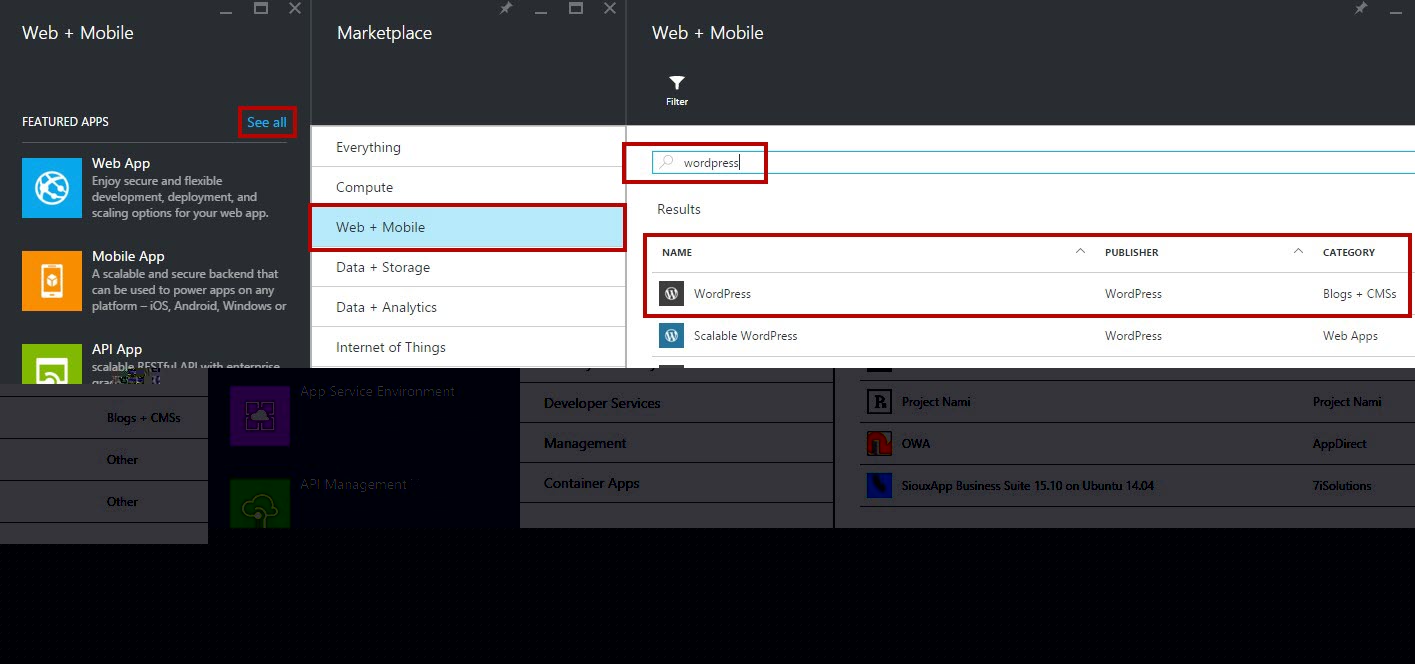
Task: Click SiouxApp Business Suite 15.10 on Ubuntu text
Action: coord(1027,486)
